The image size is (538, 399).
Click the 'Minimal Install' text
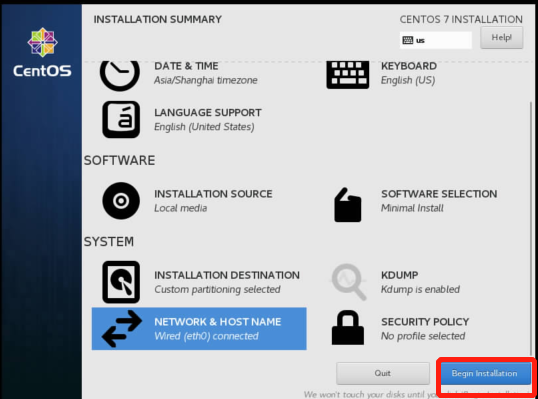coord(412,208)
